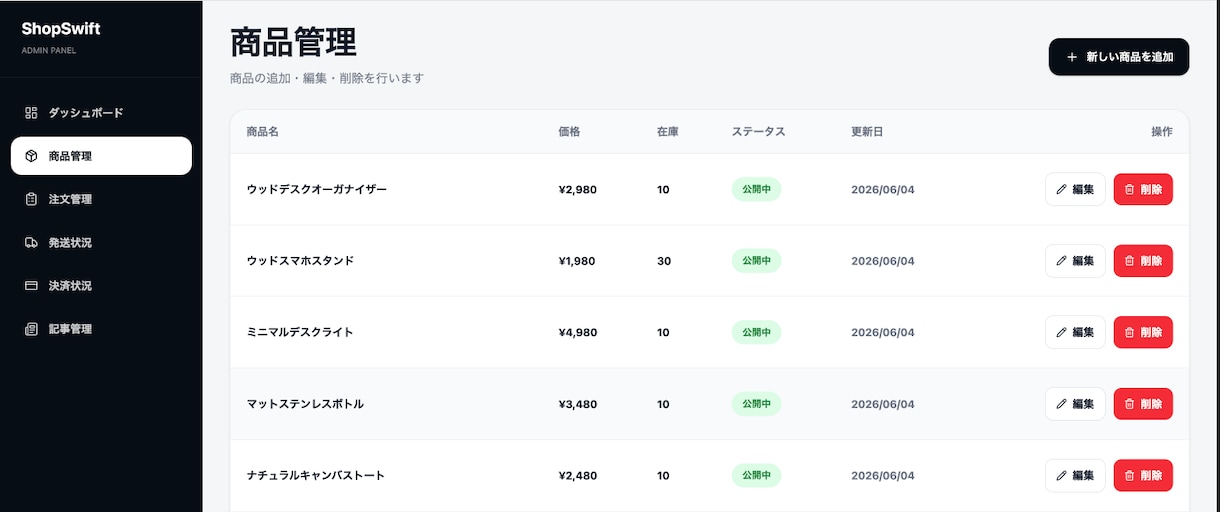Click the ADMIN PANEL label
Viewport: 1220px width, 512px height.
coord(49,50)
